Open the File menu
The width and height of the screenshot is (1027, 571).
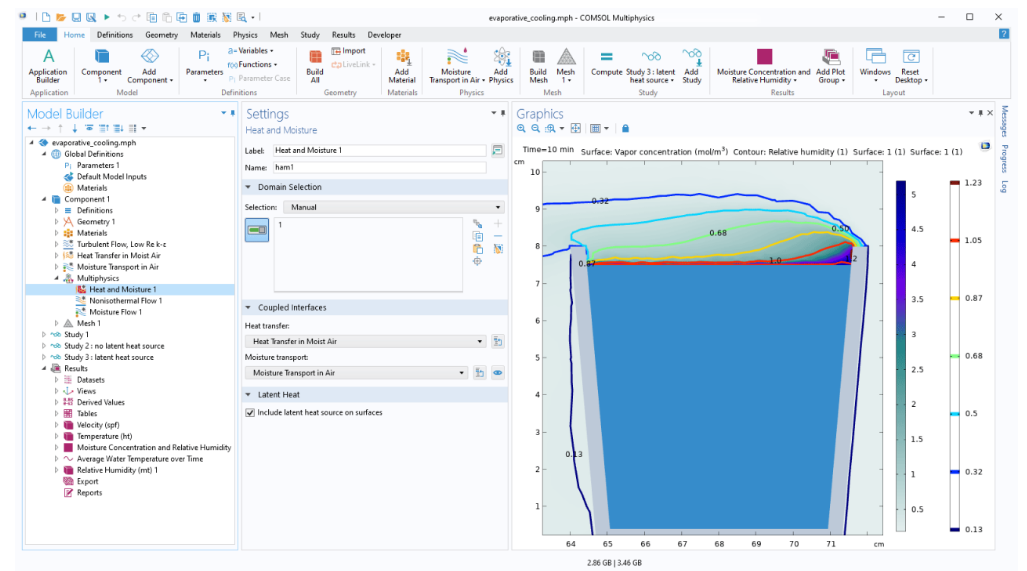40,35
